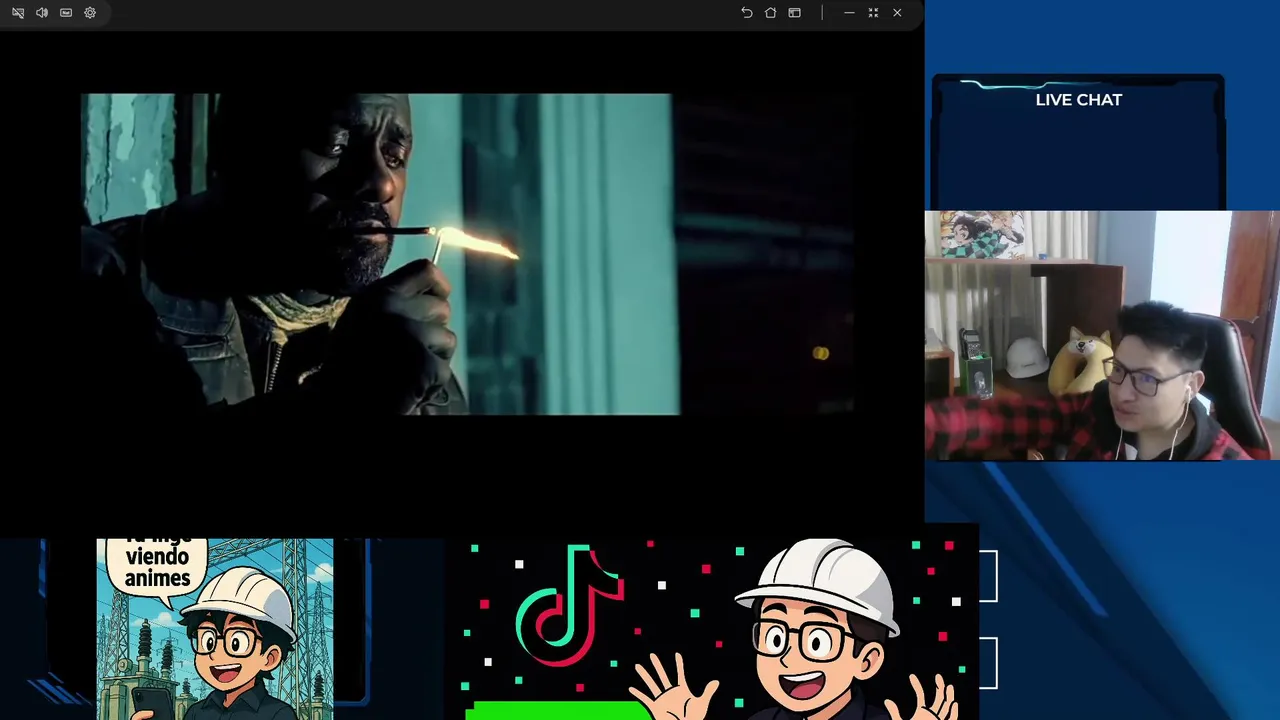Open the keyboard icon in top toolbar

(66, 13)
